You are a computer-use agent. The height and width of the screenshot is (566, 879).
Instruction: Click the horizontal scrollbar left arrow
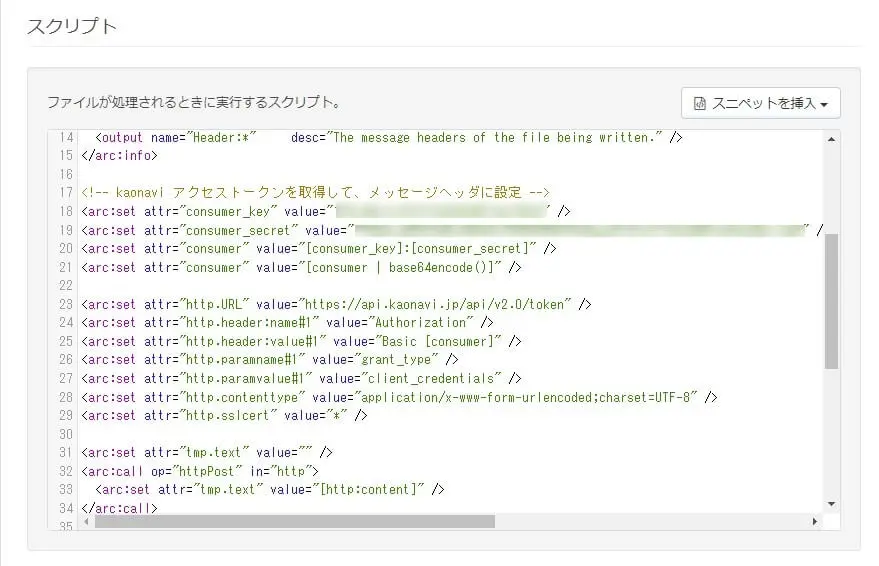[x=87, y=522]
